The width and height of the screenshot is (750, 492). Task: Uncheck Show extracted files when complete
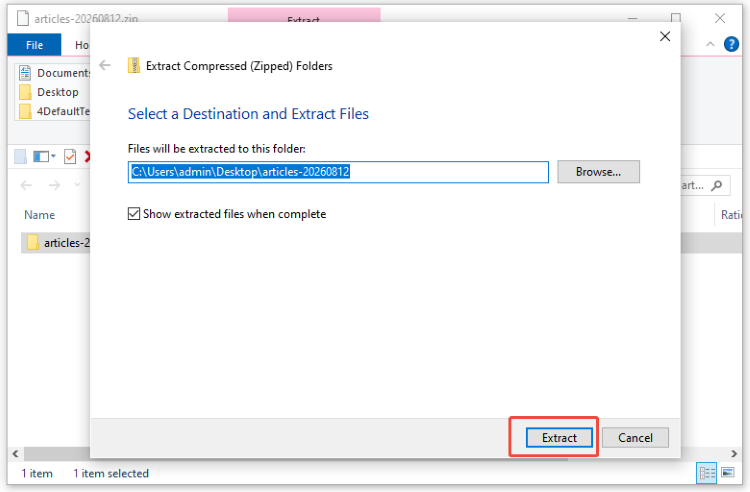pyautogui.click(x=134, y=213)
